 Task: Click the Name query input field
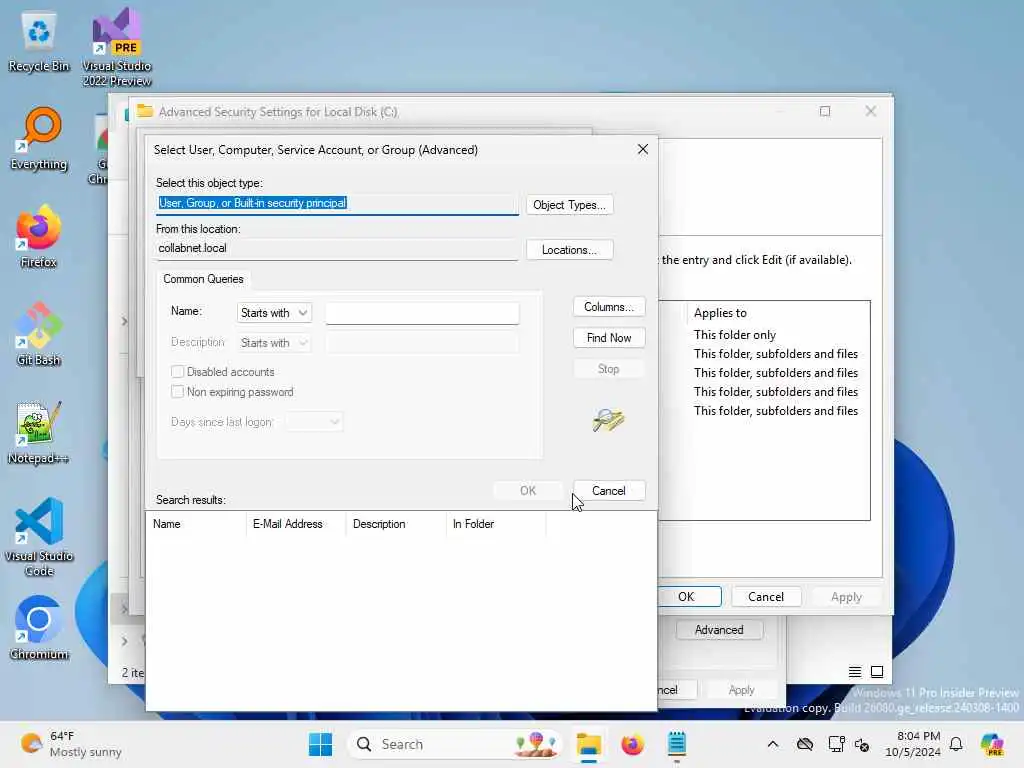(x=422, y=313)
